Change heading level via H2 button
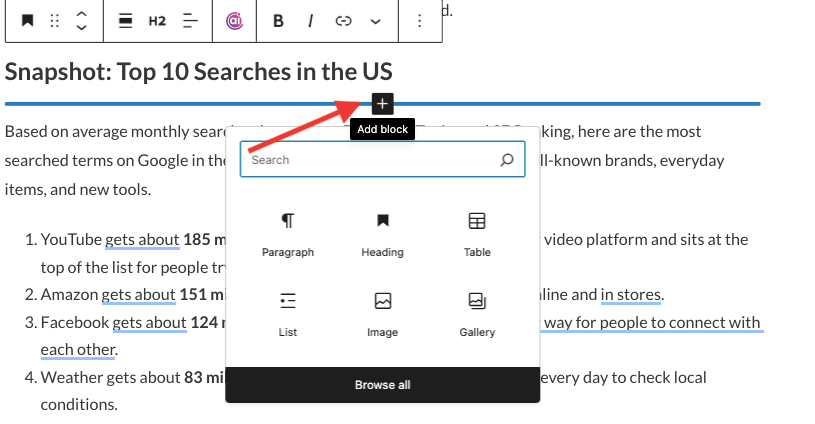This screenshot has width=815, height=424. point(157,21)
